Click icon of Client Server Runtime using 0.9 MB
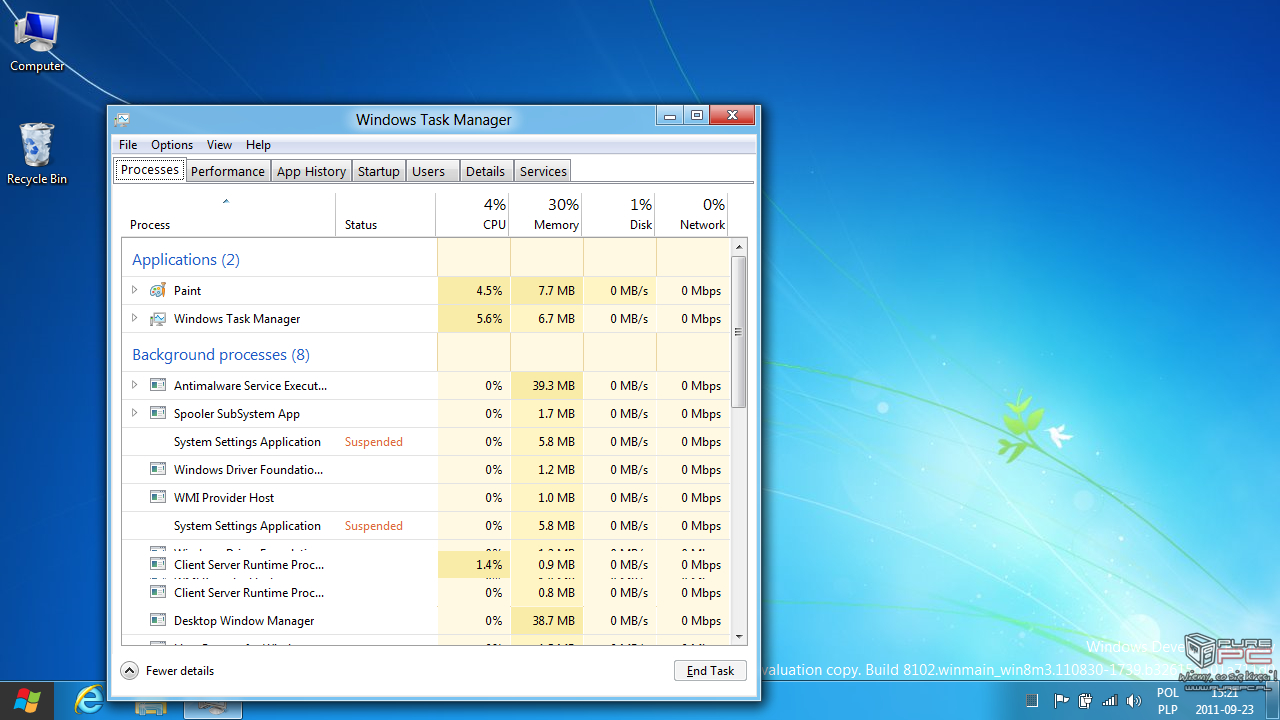Image resolution: width=1280 pixels, height=720 pixels. point(158,565)
